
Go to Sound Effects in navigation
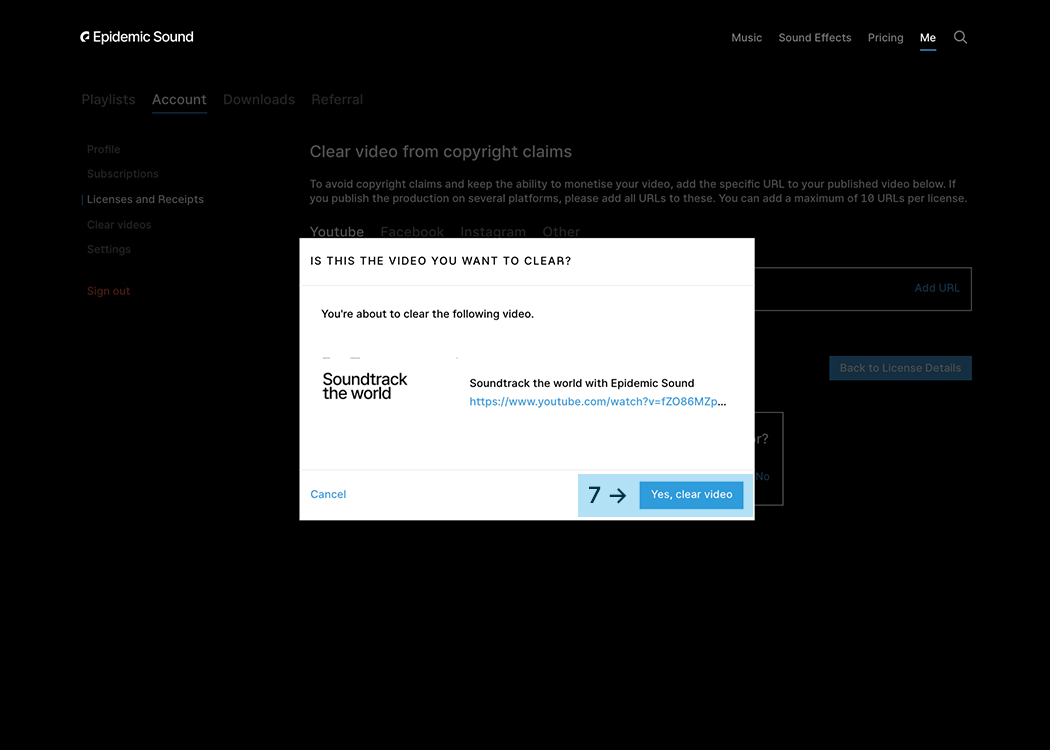coord(814,38)
